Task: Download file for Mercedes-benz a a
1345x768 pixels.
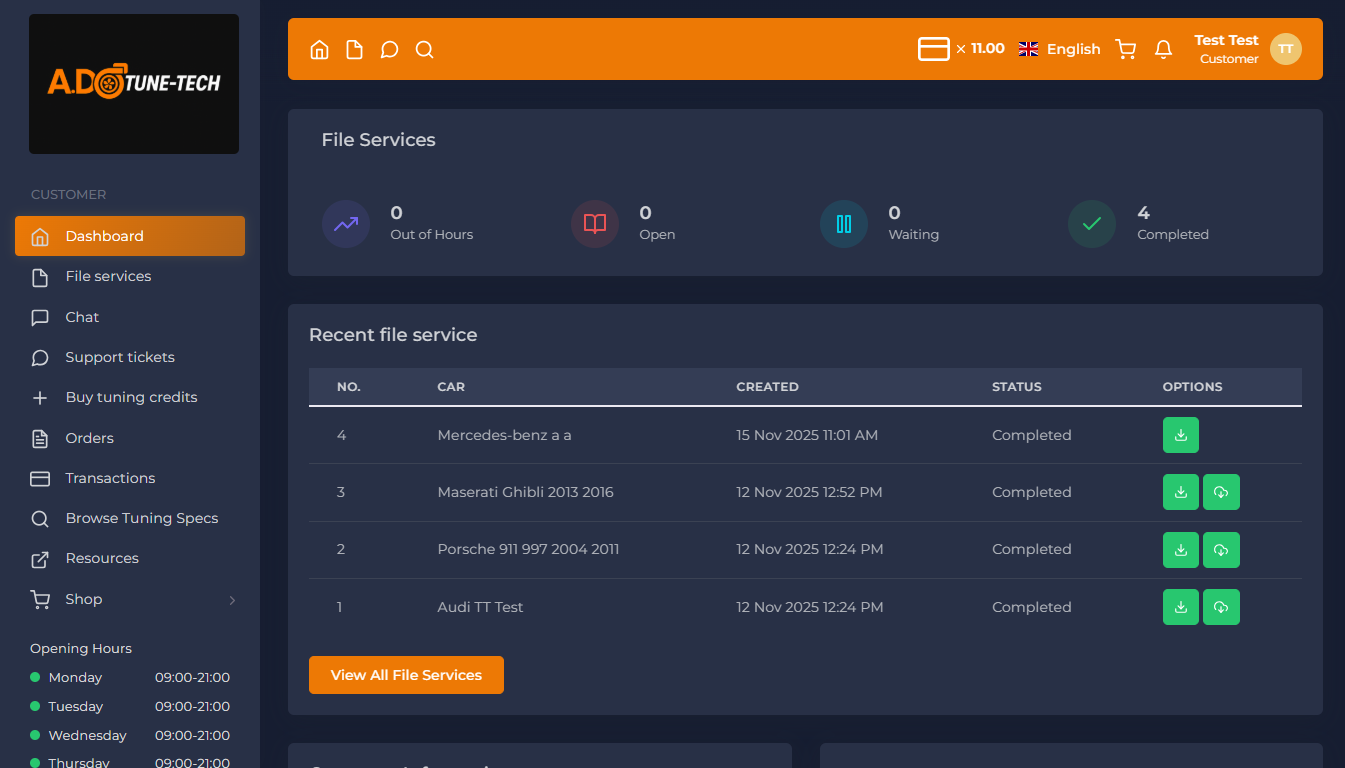Action: (x=1181, y=435)
